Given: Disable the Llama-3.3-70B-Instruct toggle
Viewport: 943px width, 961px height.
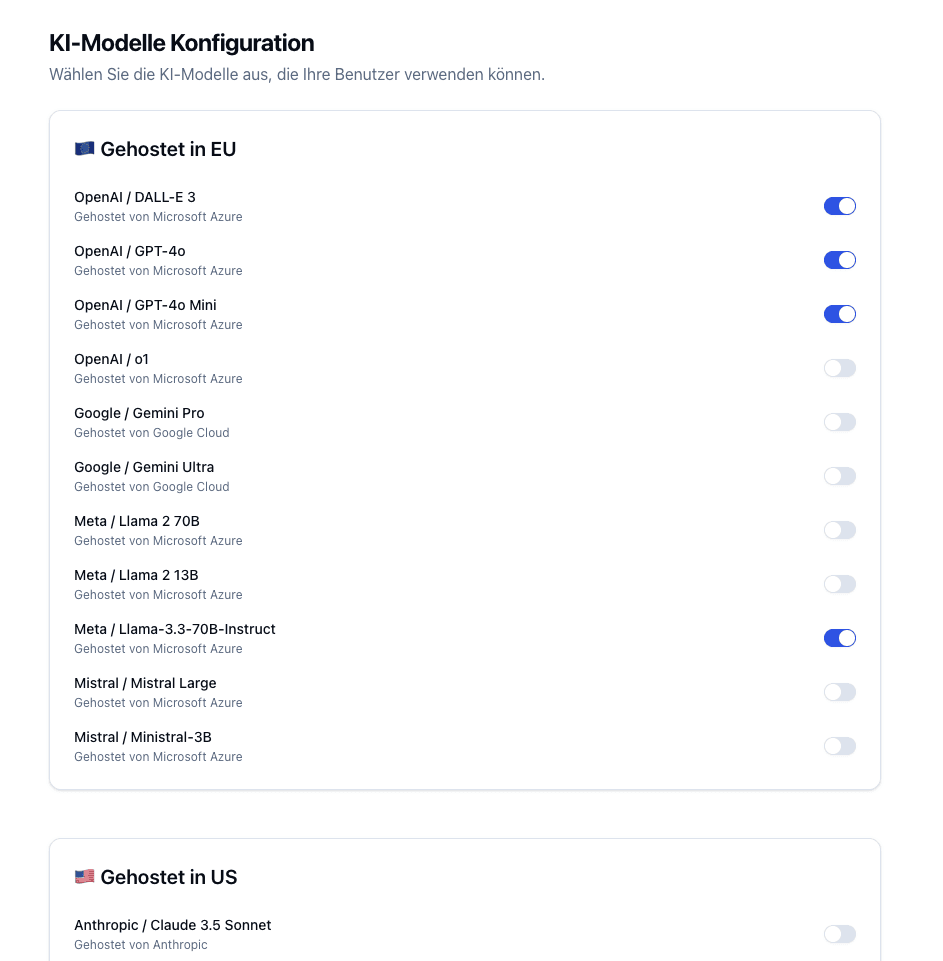Looking at the screenshot, I should [839, 637].
